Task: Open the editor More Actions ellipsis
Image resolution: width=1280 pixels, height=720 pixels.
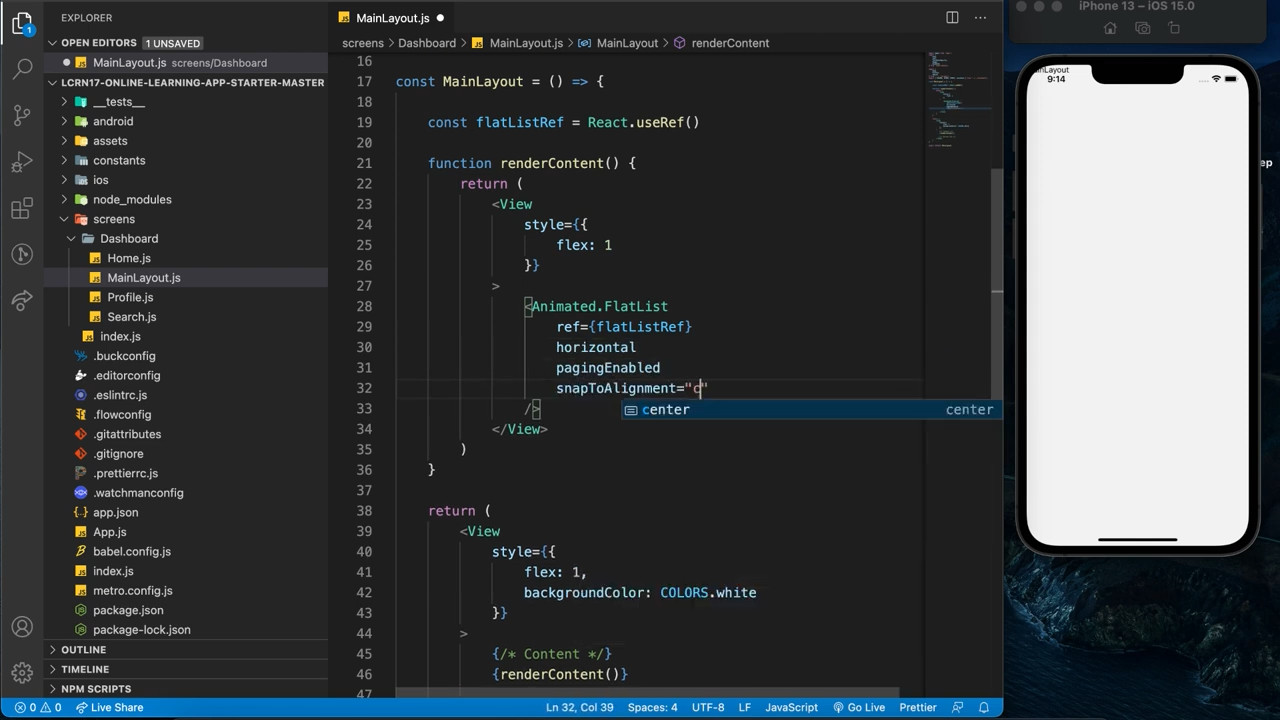Action: [x=982, y=17]
